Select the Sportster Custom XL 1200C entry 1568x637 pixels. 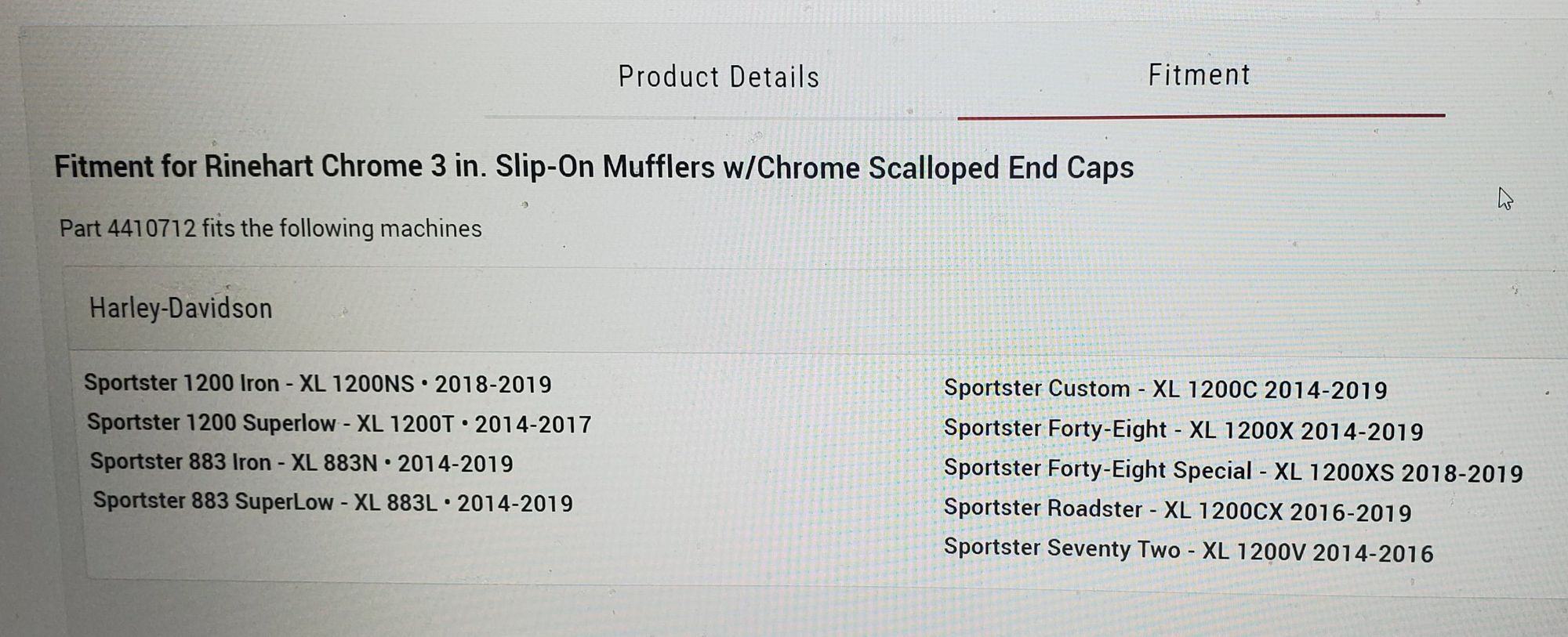(x=1165, y=389)
